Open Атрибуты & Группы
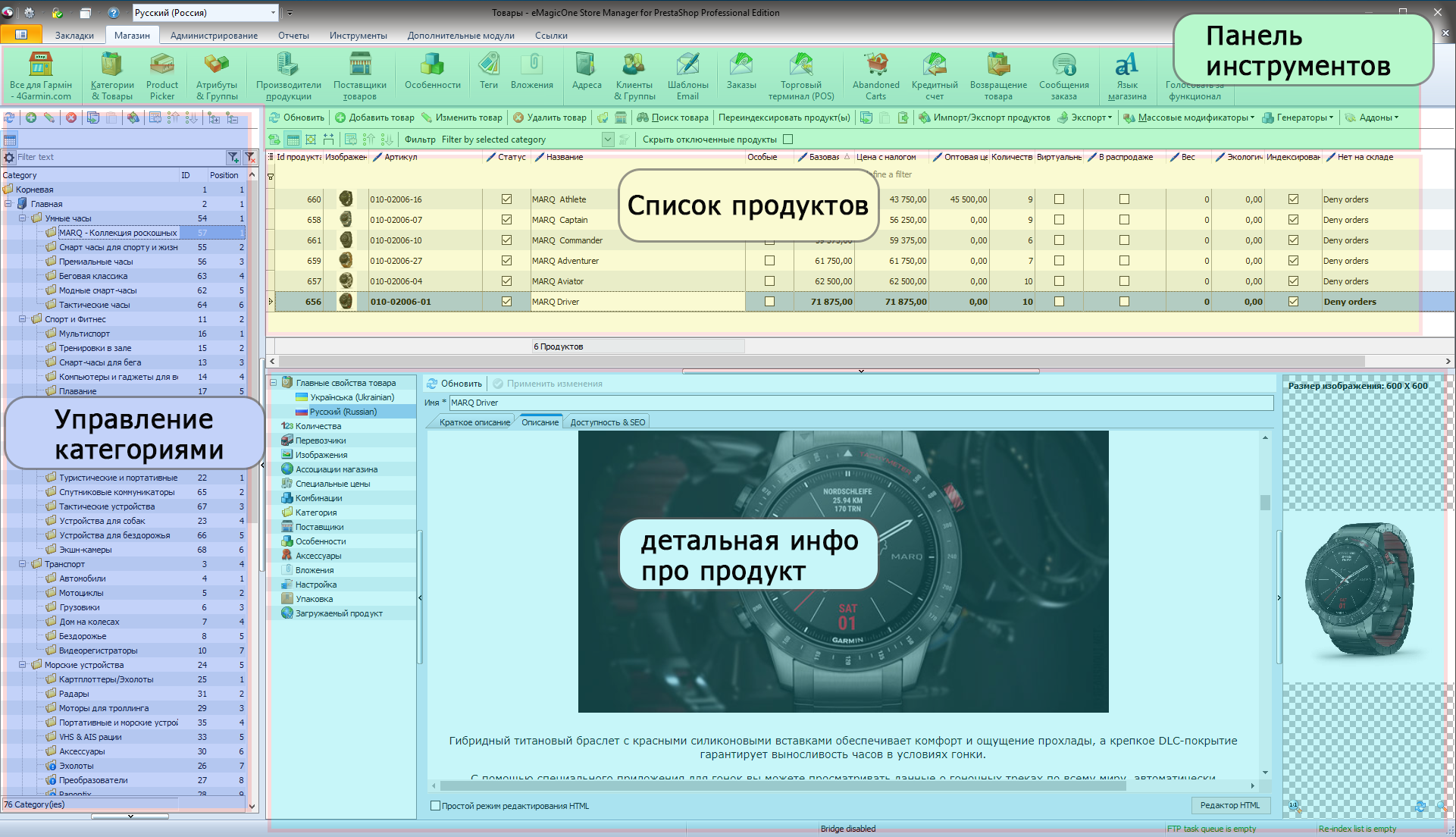1456x837 pixels. pyautogui.click(x=217, y=76)
